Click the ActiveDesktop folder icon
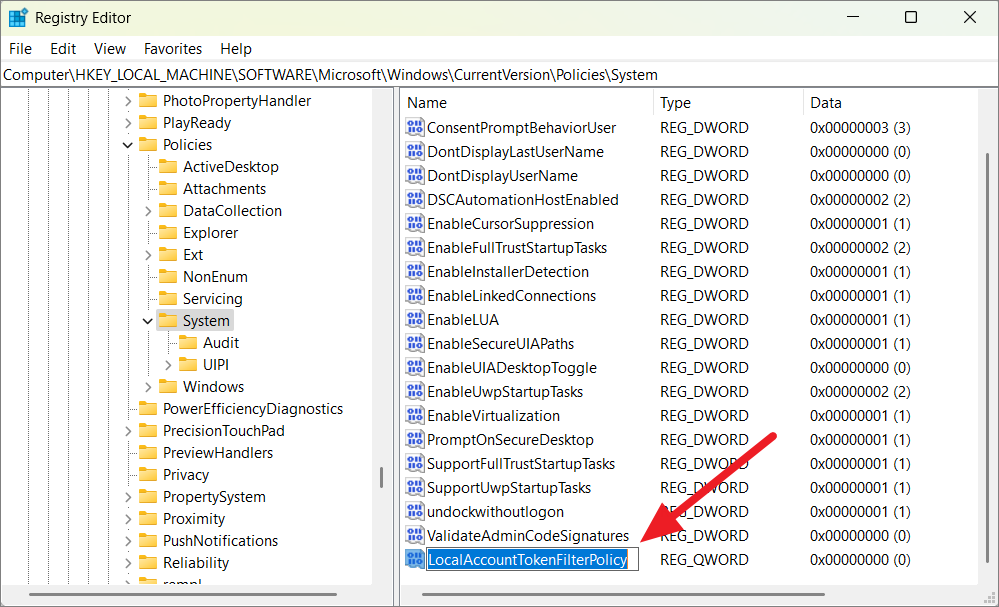This screenshot has width=999, height=607. coord(168,167)
